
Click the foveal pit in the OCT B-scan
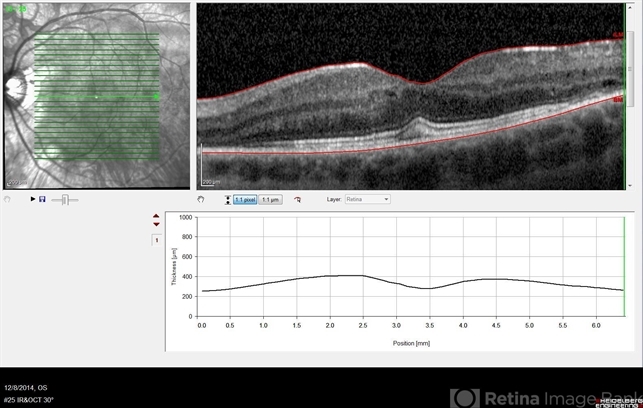click(425, 86)
